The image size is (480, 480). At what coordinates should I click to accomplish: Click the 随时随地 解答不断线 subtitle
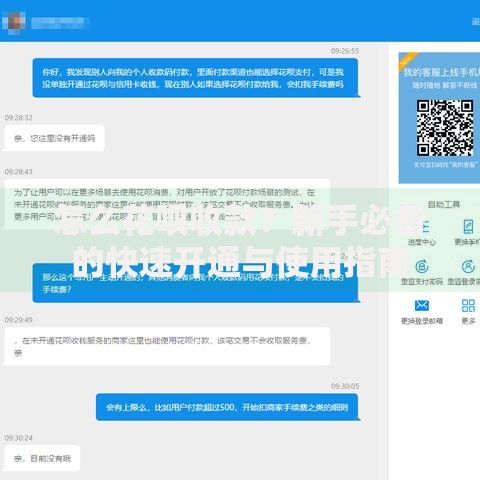coord(445,85)
